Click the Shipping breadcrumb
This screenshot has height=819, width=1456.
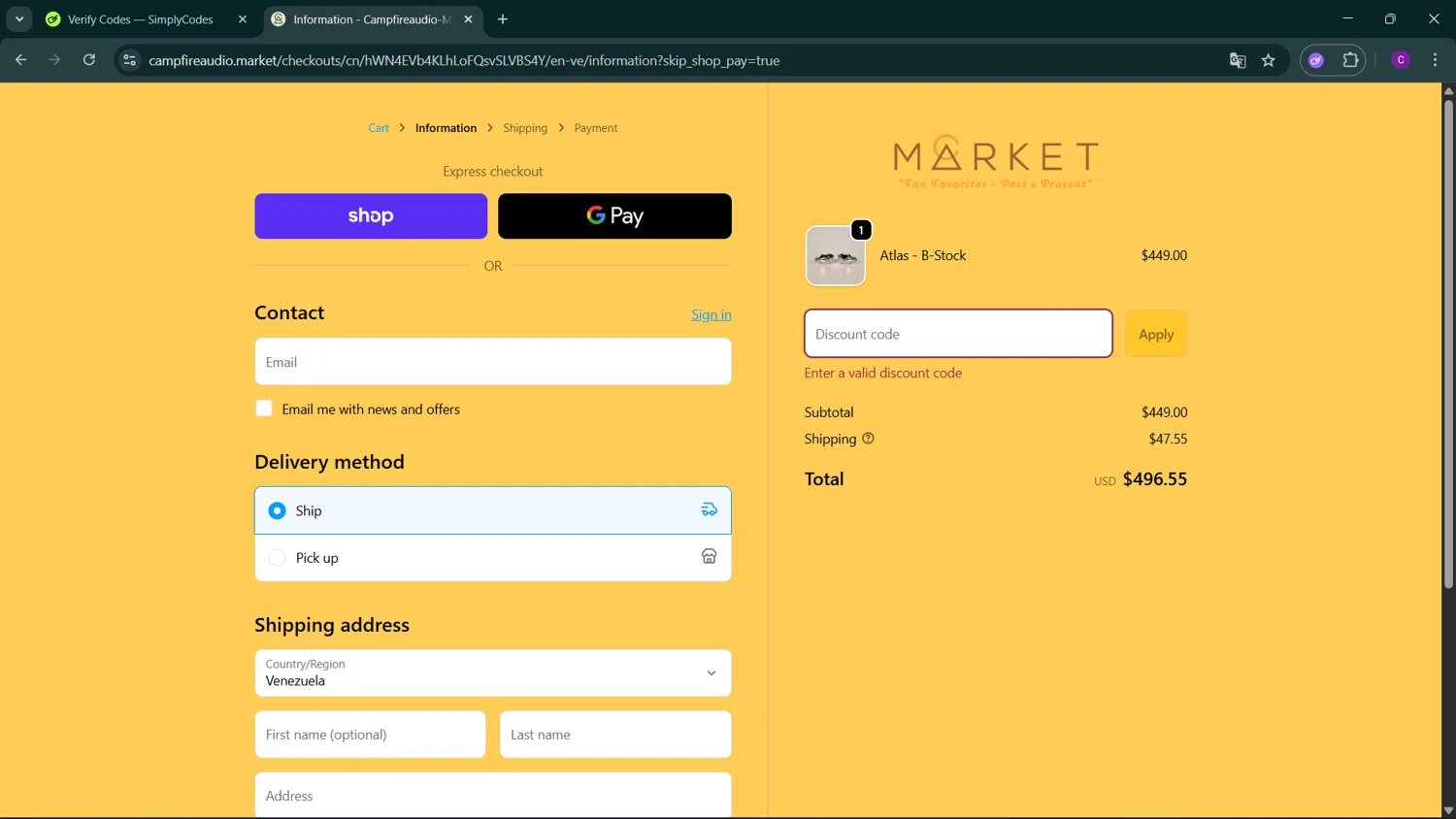coord(525,128)
